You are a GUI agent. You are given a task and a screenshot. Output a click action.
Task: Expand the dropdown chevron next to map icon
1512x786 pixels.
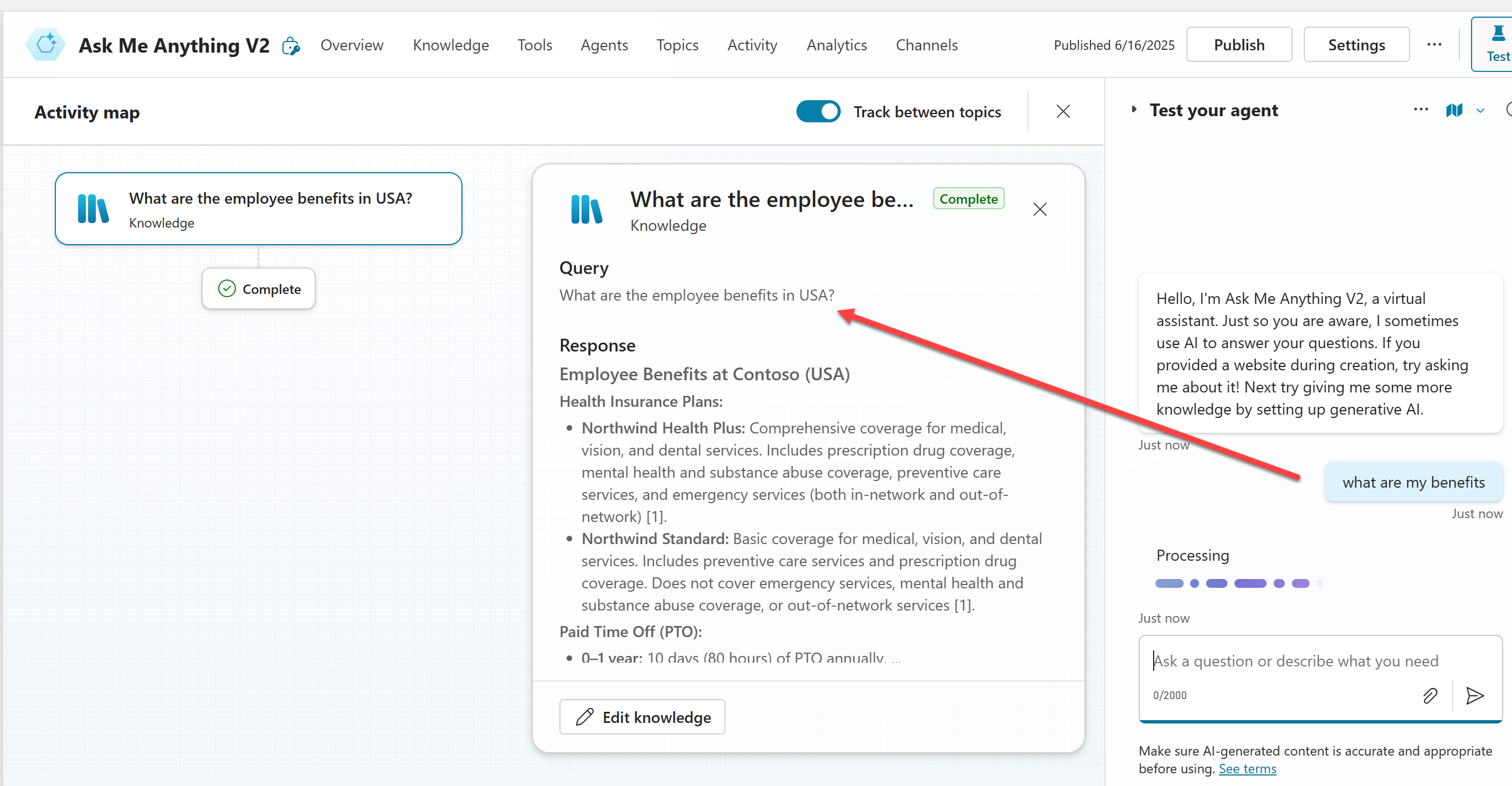click(1480, 111)
